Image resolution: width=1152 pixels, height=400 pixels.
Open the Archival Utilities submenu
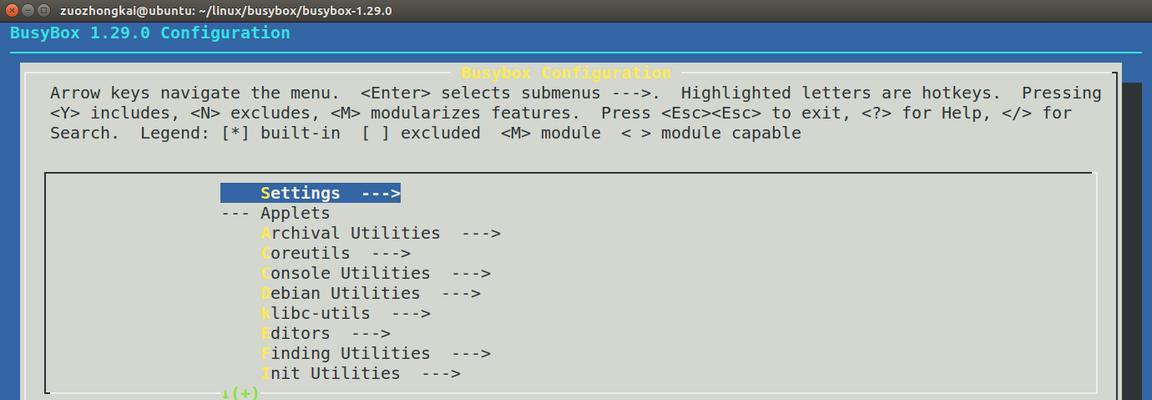[380, 233]
